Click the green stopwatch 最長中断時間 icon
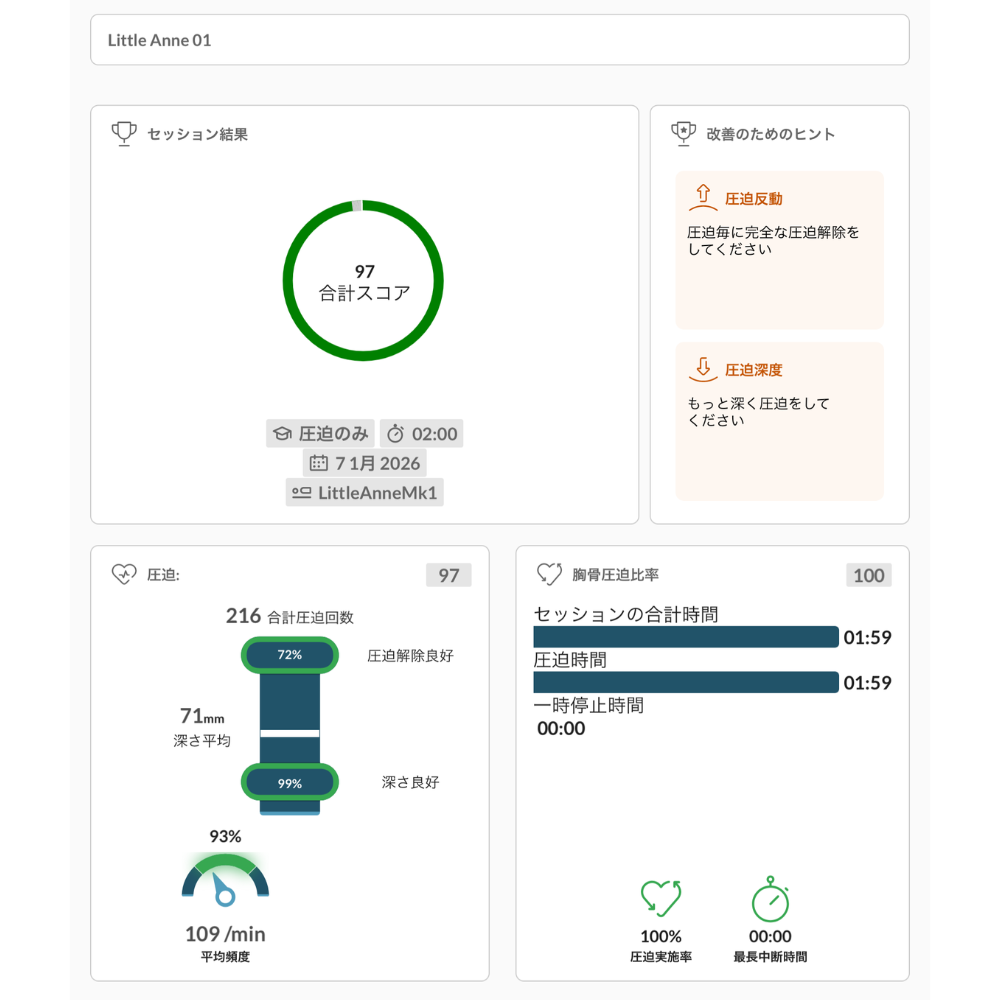1000x1000 pixels. pyautogui.click(x=770, y=899)
